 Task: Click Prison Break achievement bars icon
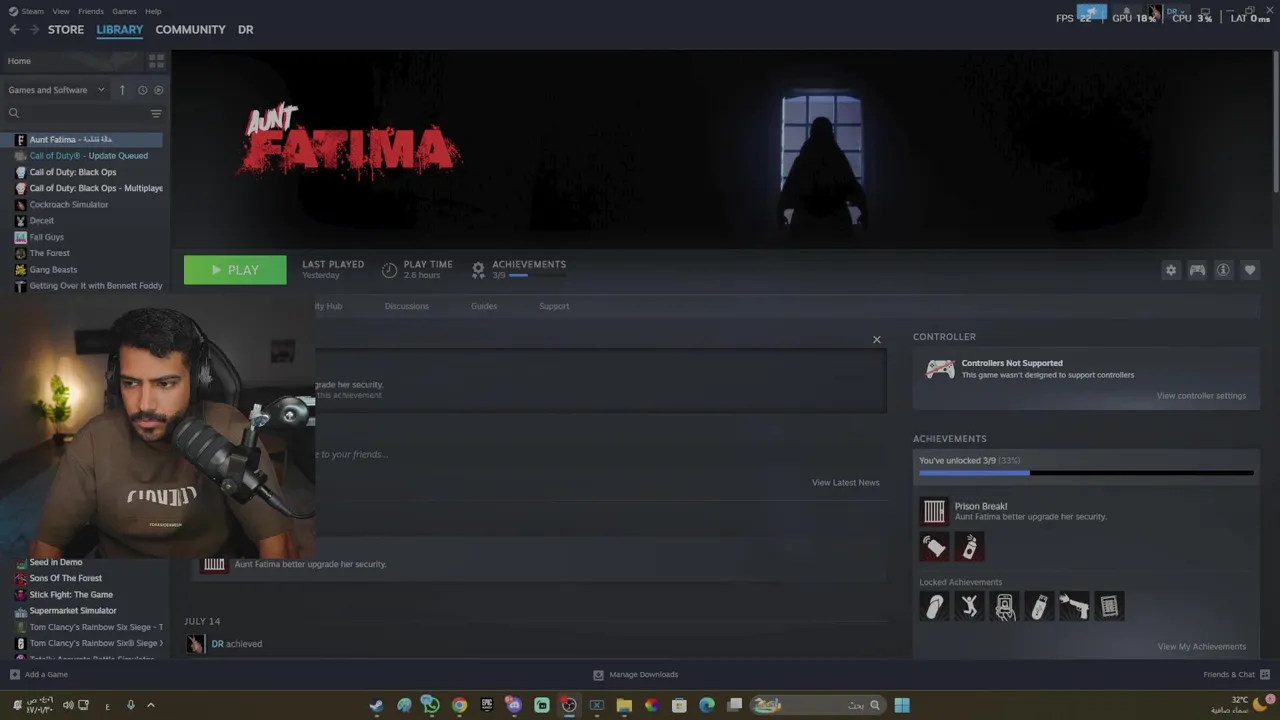(x=934, y=511)
